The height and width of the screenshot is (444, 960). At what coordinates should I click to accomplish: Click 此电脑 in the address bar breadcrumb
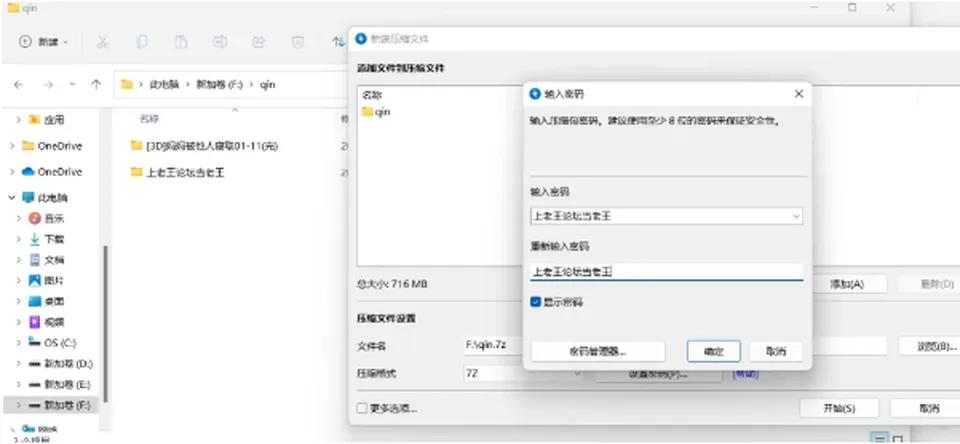164,85
